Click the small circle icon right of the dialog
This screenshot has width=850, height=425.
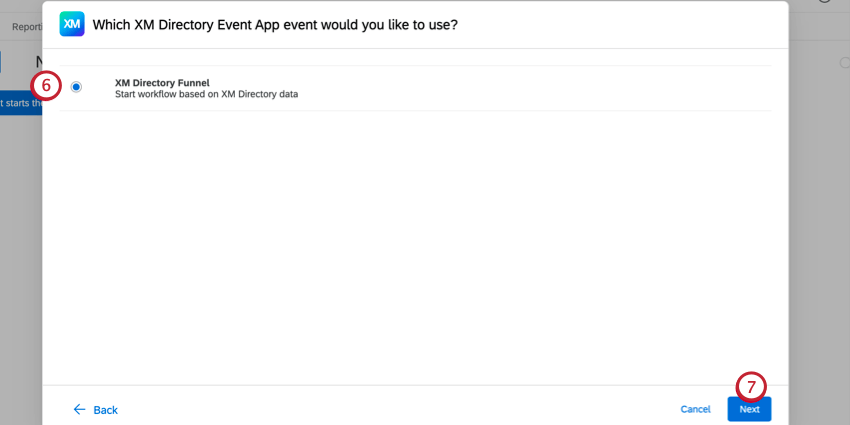(845, 62)
